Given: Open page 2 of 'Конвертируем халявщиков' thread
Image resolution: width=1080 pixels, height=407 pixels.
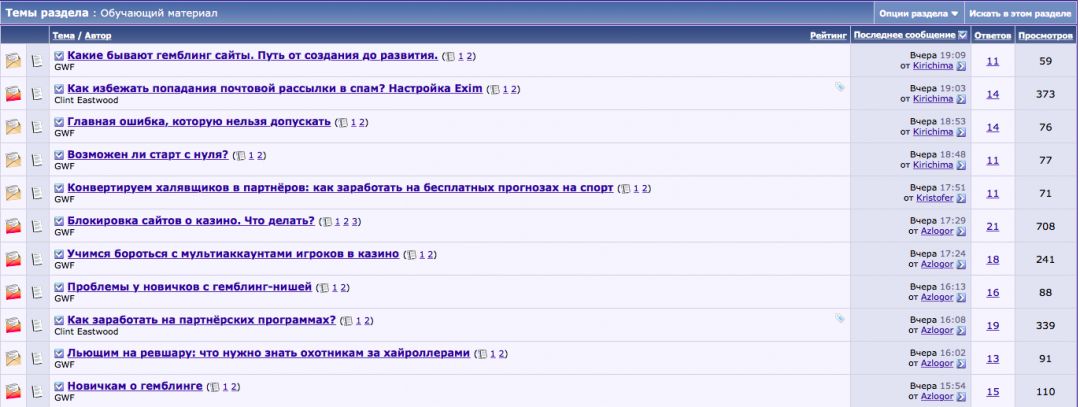Looking at the screenshot, I should pos(643,189).
